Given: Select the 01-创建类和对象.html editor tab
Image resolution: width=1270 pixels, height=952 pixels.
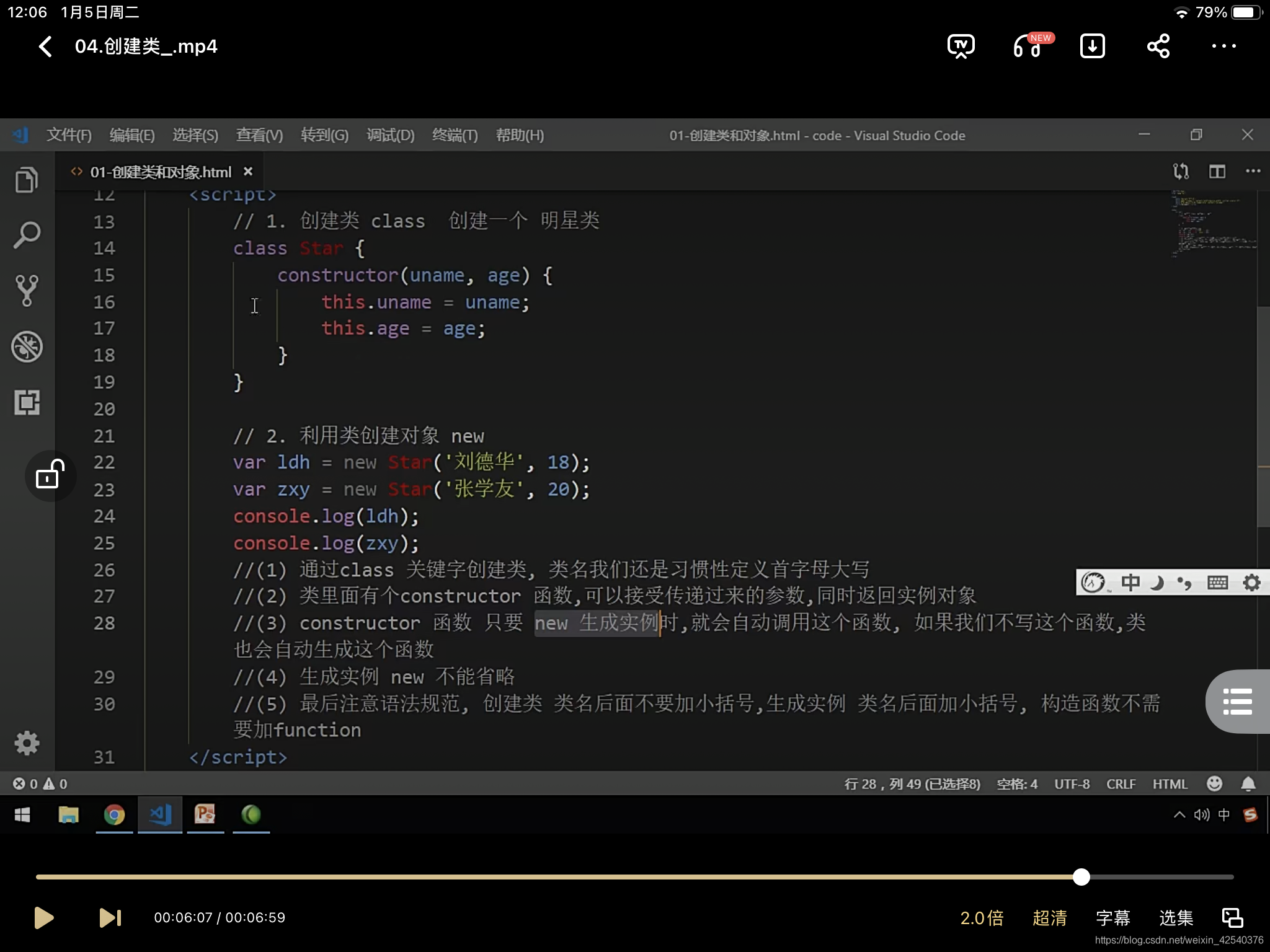Looking at the screenshot, I should click(160, 172).
